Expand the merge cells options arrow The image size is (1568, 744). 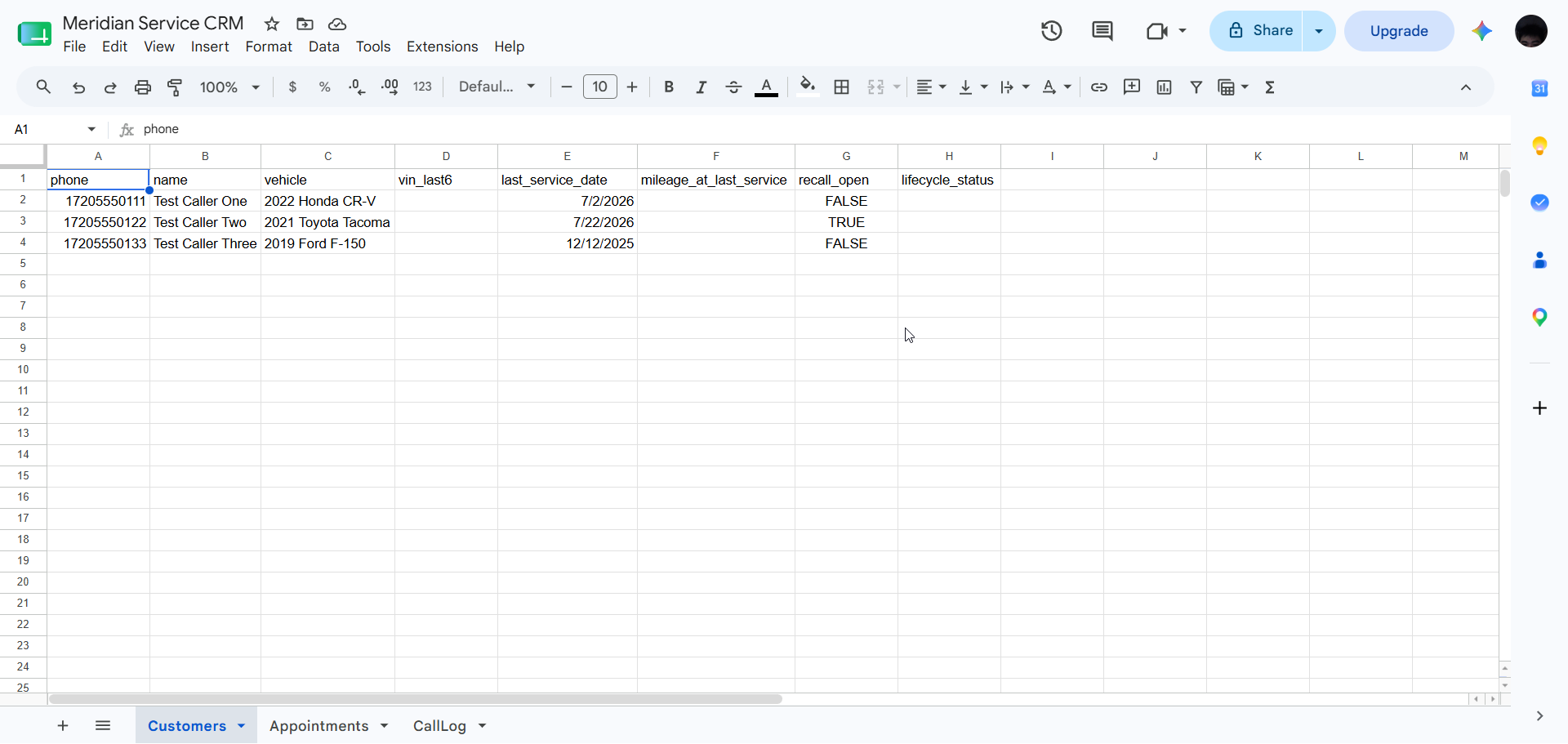pyautogui.click(x=897, y=87)
